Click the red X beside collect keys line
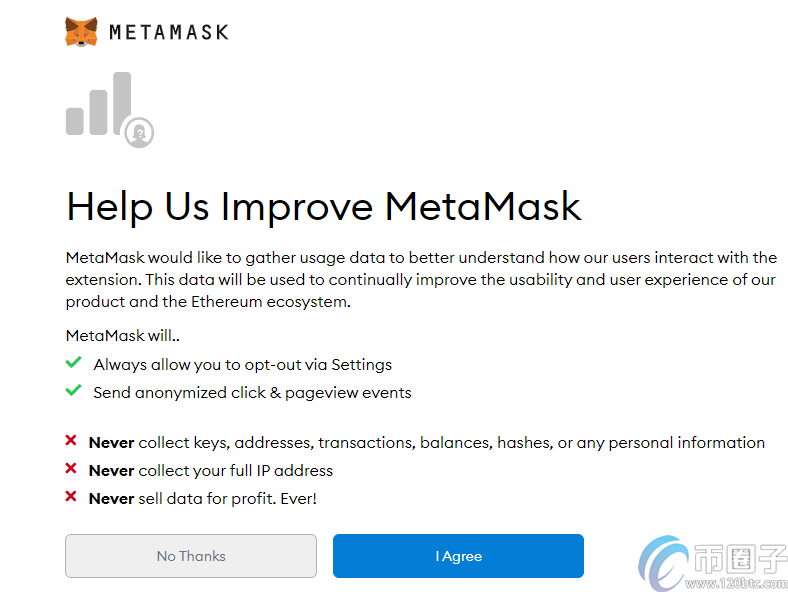788x592 pixels. 71,441
